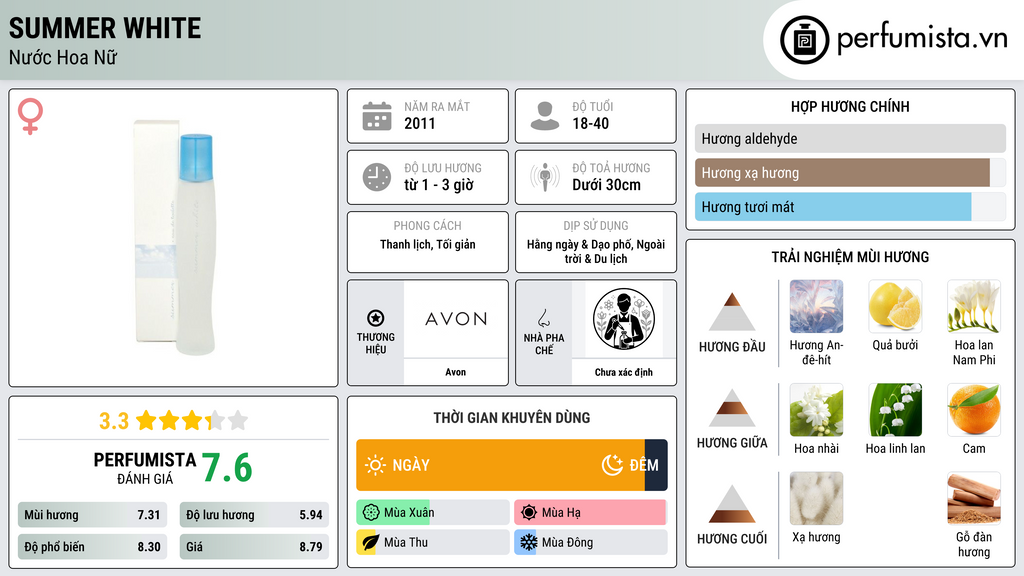Click the pyramid icon above Hương cuối
Viewport: 1024px width, 576px height.
pyautogui.click(x=732, y=504)
